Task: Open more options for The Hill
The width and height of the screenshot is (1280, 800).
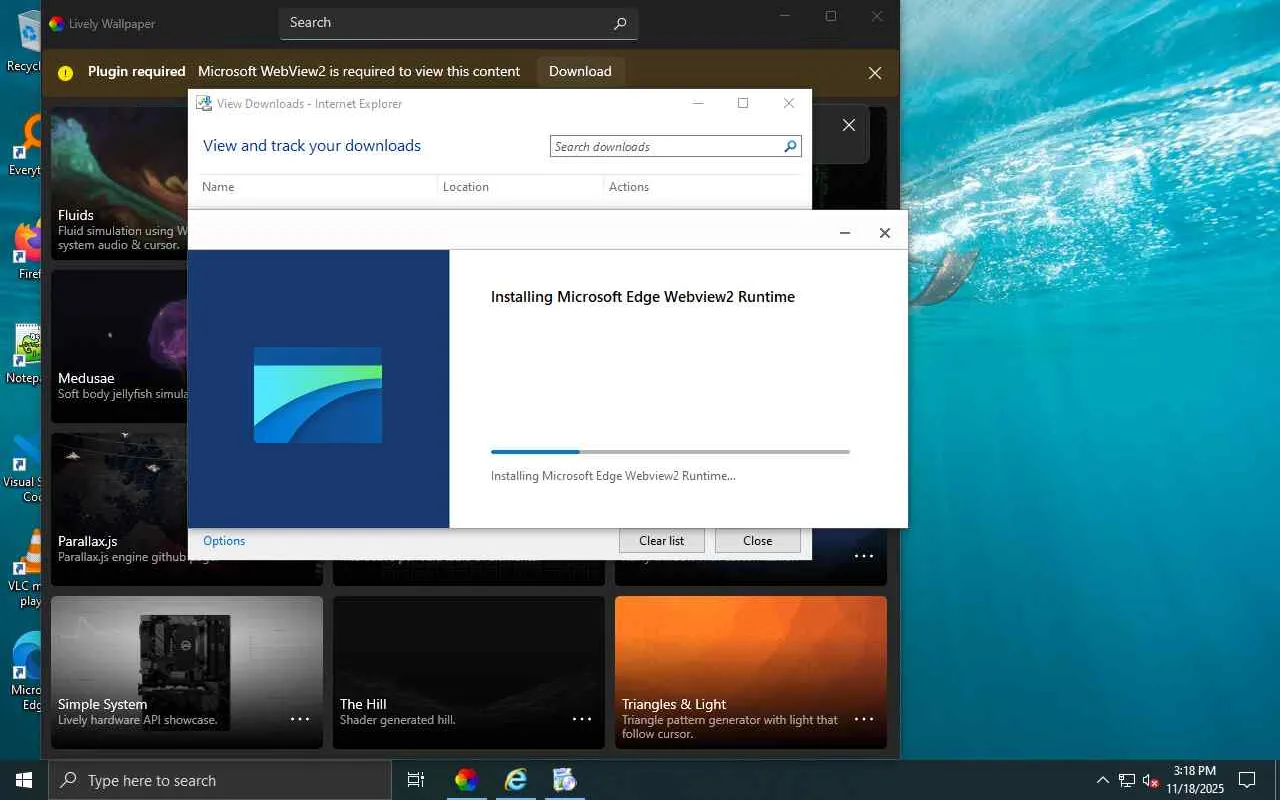Action: (582, 719)
